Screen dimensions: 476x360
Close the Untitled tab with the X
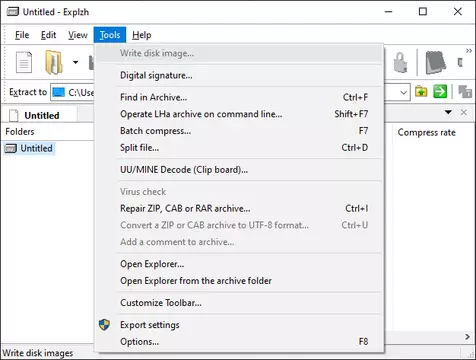click(464, 113)
